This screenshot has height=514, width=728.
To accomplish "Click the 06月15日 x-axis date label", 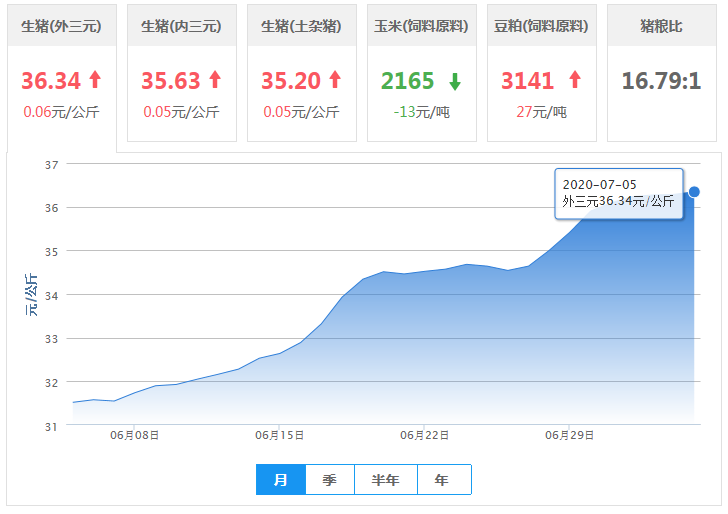I will point(280,436).
